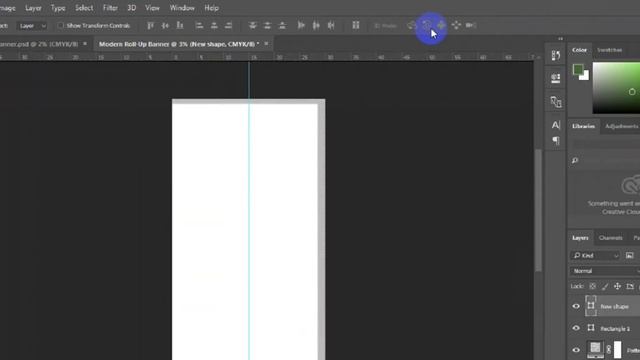Viewport: 640px width, 360px height.
Task: Switch to Modern Roll-Up Banner document tab
Action: tap(179, 44)
